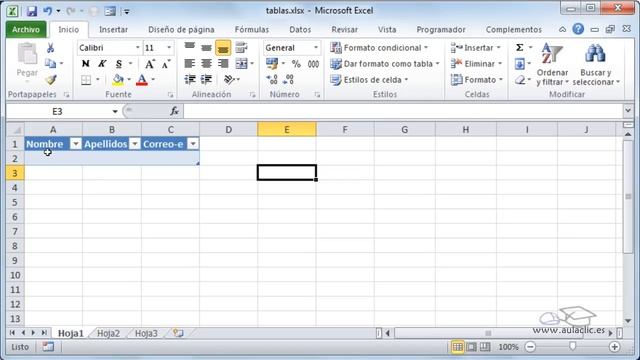Click the Clear eraser icon

point(520,80)
